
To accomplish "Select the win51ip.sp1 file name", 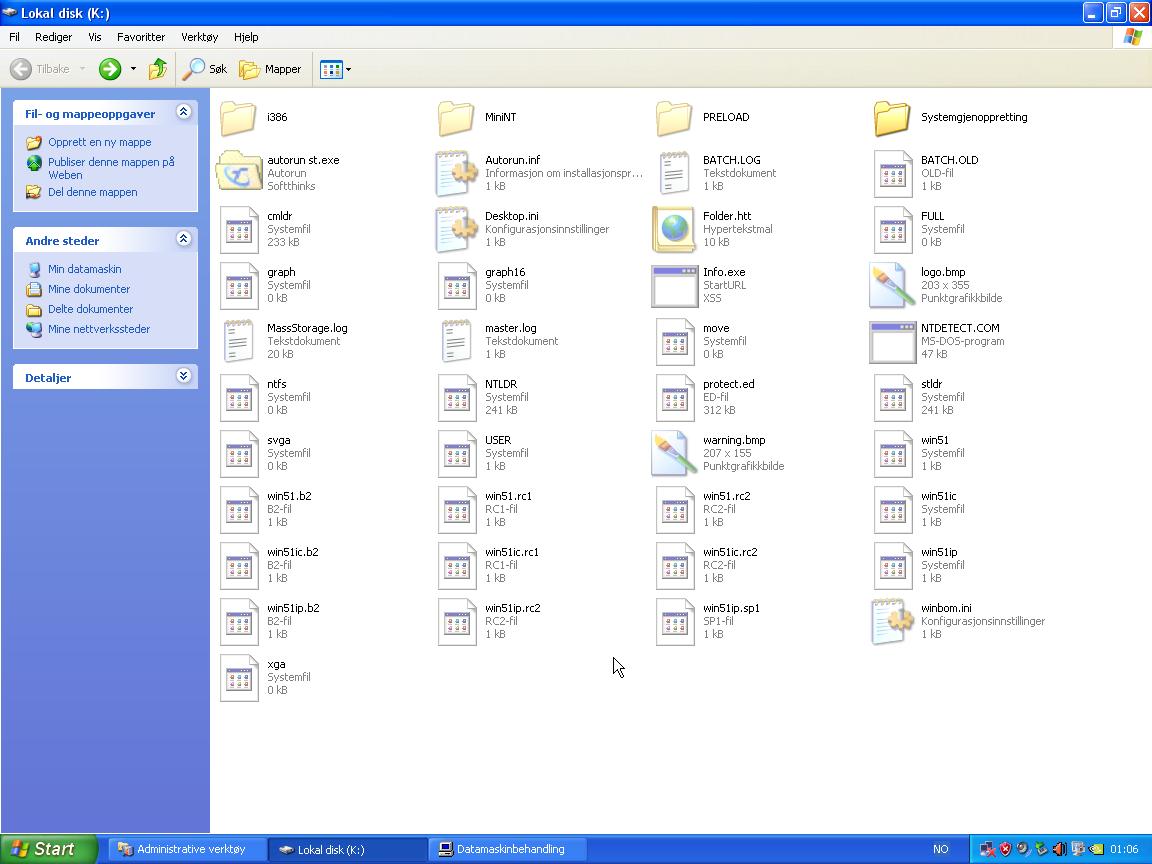I will click(731, 608).
